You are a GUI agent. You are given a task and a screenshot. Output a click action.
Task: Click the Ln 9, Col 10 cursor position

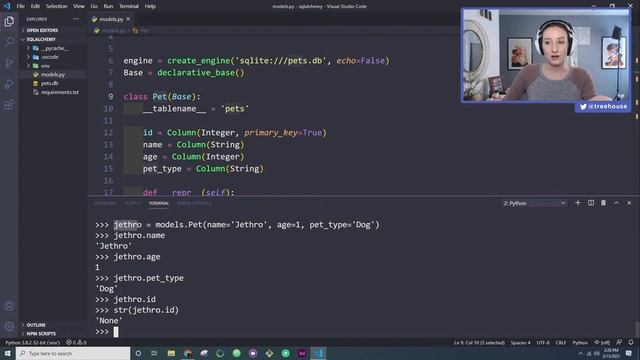479,342
